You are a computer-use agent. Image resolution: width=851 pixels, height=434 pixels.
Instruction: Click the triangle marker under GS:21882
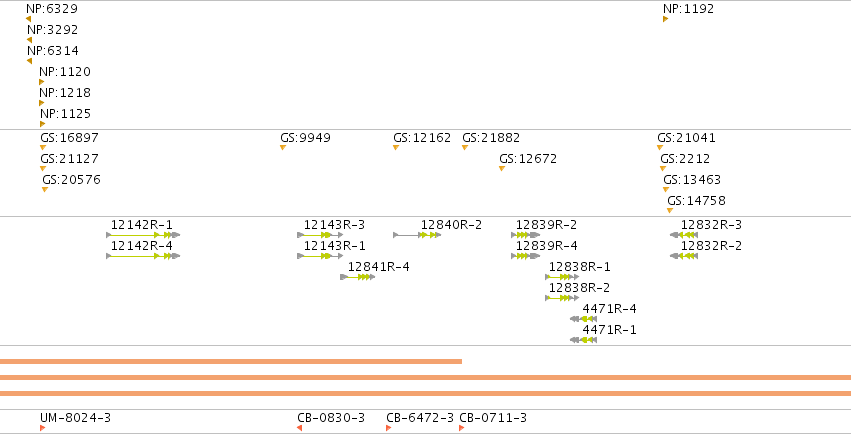tap(465, 148)
